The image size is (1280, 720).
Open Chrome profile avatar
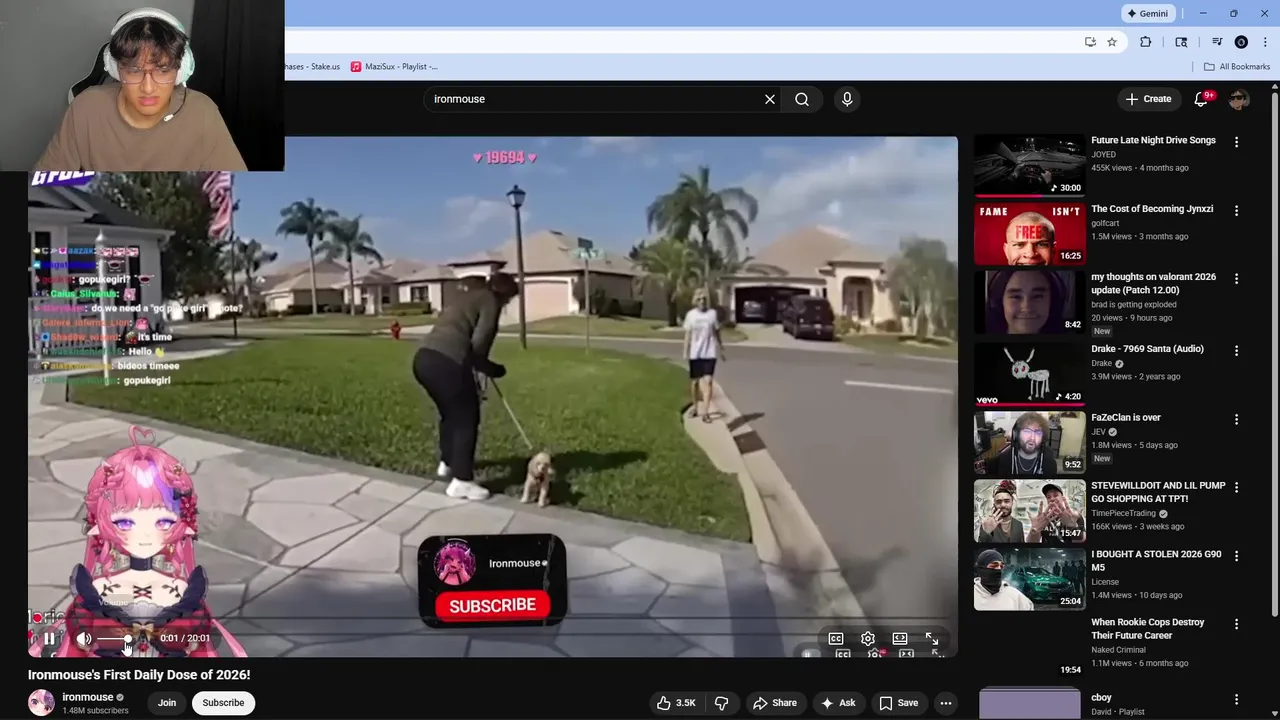[x=1241, y=42]
